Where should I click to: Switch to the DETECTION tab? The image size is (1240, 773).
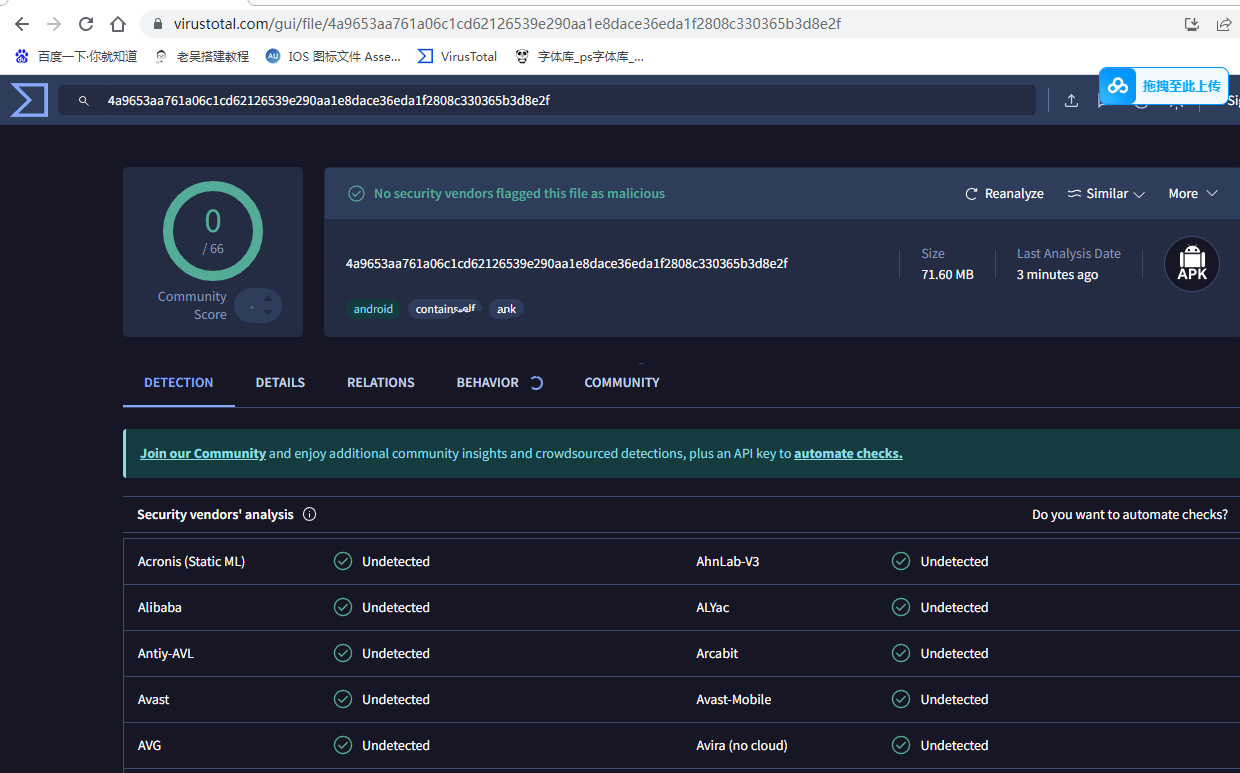tap(179, 383)
